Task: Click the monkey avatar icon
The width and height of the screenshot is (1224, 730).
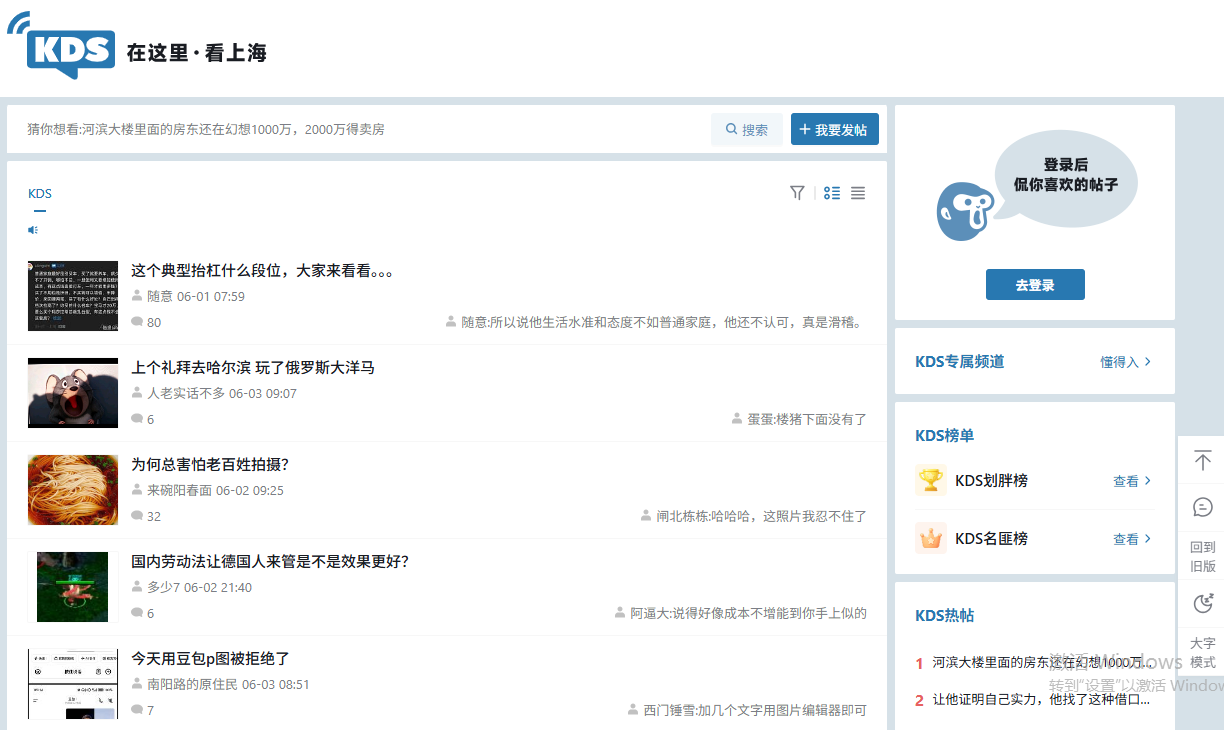Action: [x=967, y=211]
